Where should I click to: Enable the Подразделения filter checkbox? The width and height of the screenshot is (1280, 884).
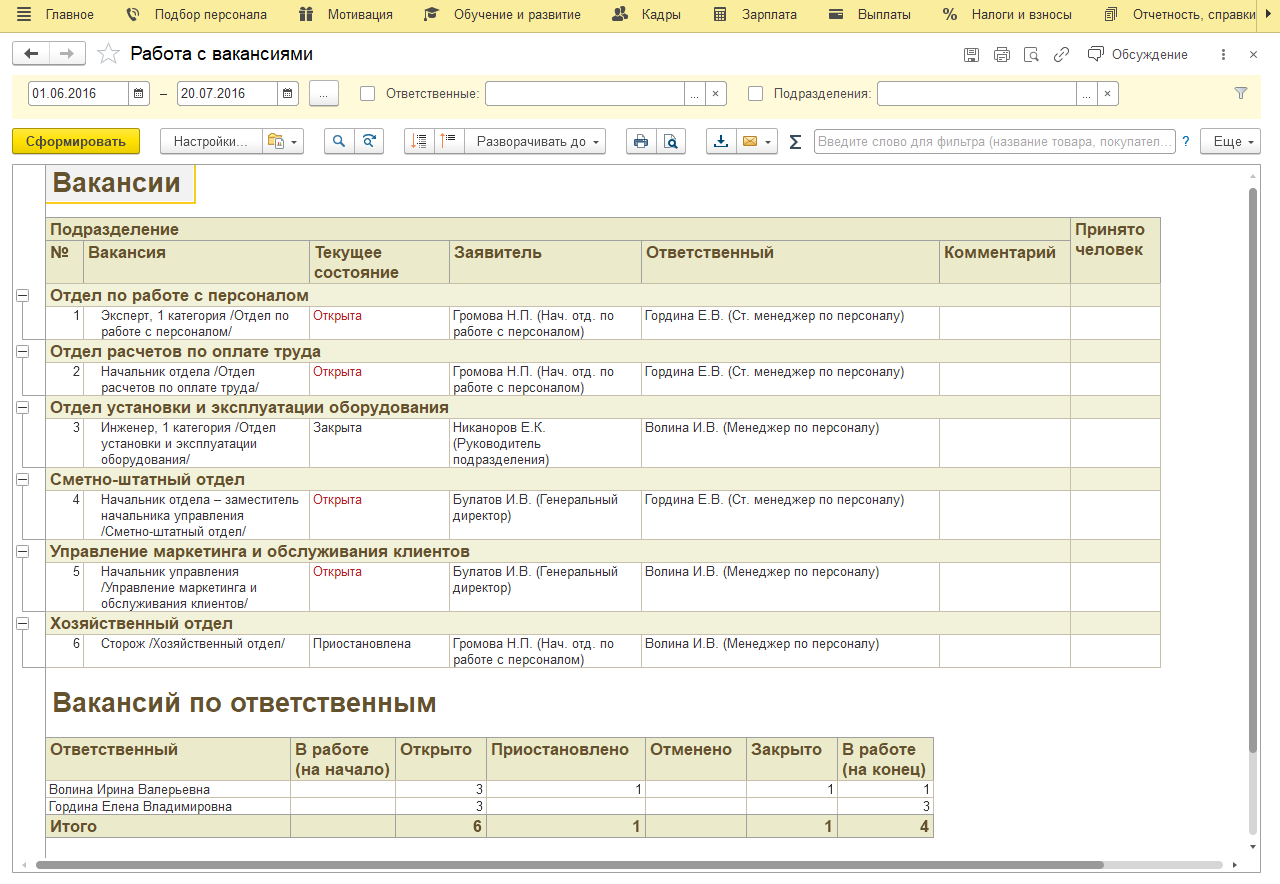click(x=755, y=93)
